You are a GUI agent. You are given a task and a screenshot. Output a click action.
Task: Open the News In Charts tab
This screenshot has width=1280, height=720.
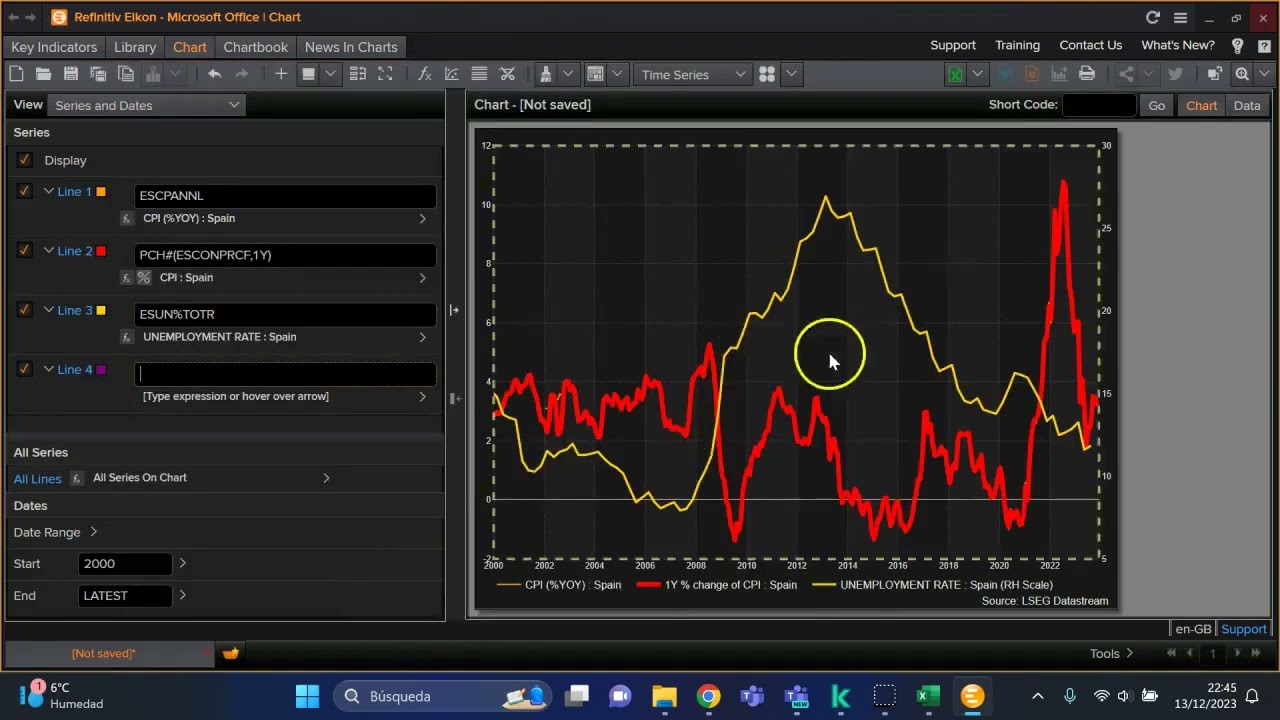pyautogui.click(x=351, y=47)
